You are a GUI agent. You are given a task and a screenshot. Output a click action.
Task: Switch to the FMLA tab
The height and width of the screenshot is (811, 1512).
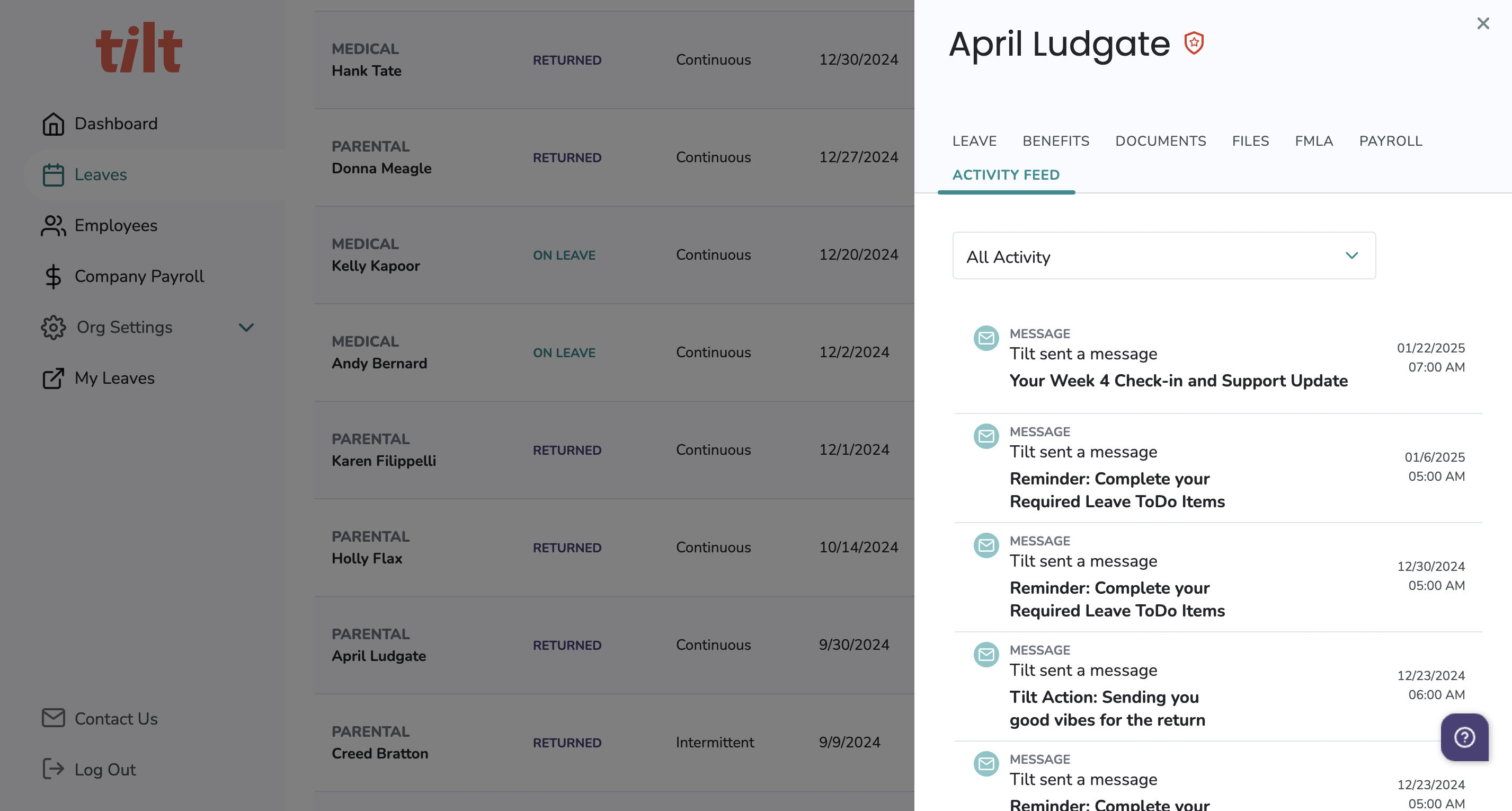(1314, 141)
